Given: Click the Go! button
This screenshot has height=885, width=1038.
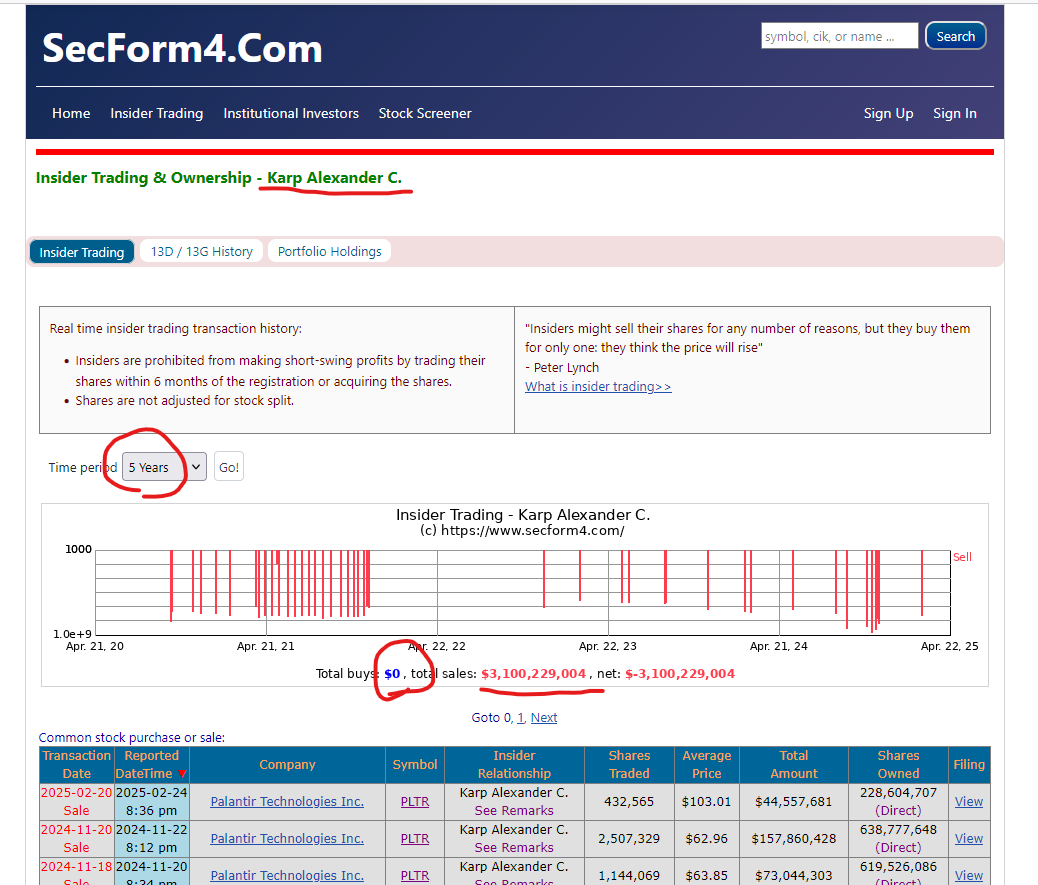Looking at the screenshot, I should tap(229, 467).
